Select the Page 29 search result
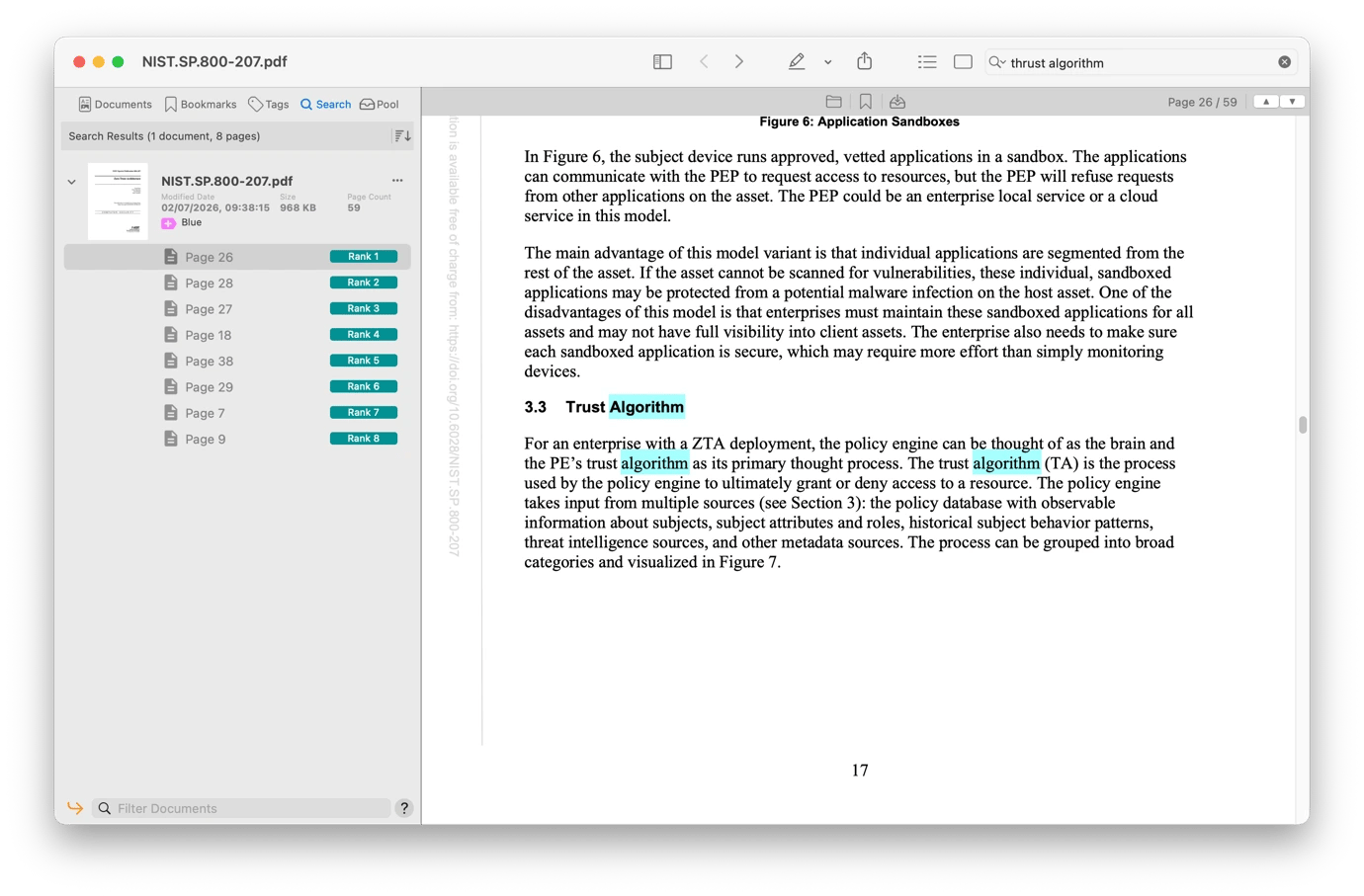This screenshot has width=1364, height=896. point(237,387)
